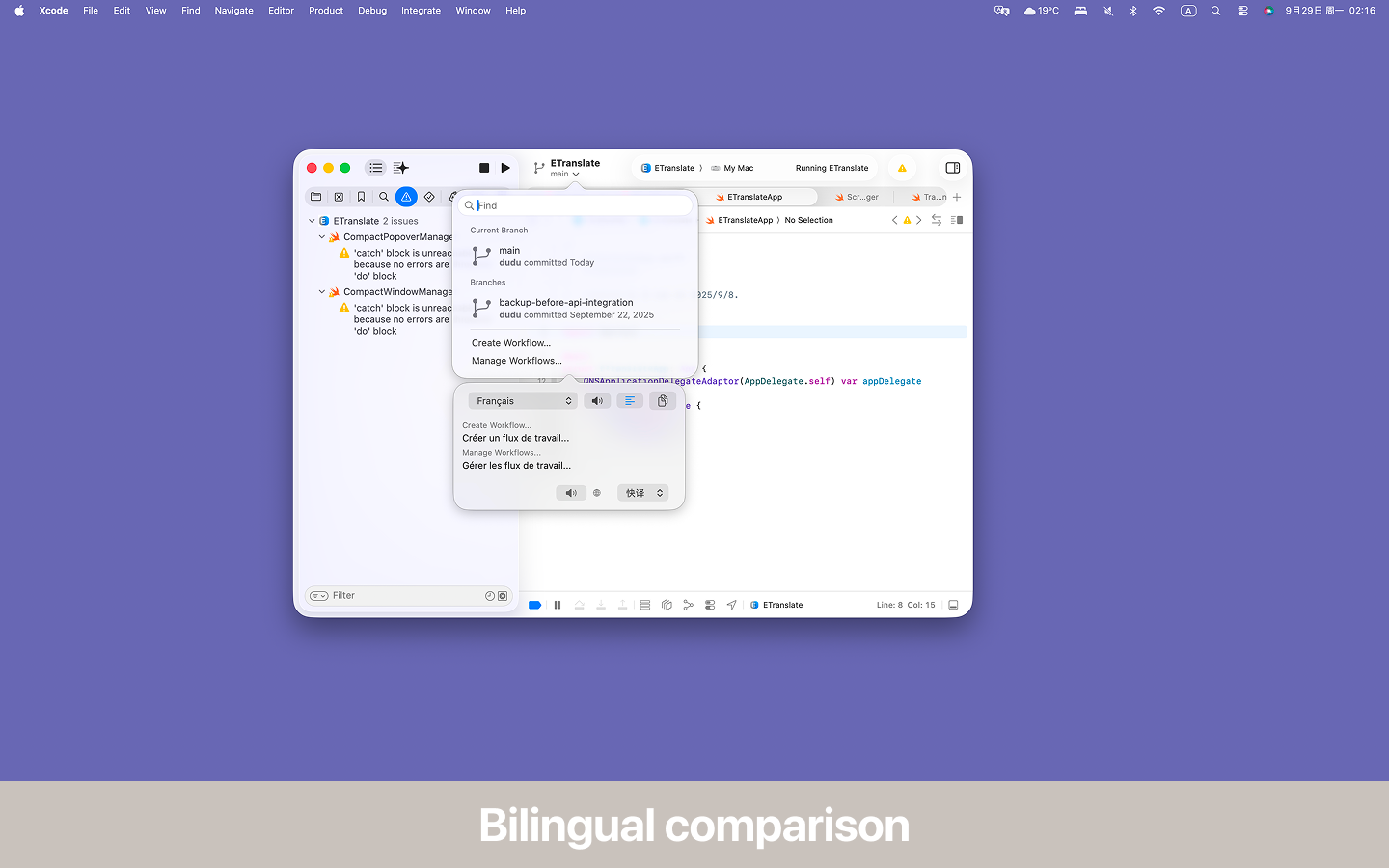Choose Create Workflow... in the popover
This screenshot has height=868, width=1389.
[511, 343]
